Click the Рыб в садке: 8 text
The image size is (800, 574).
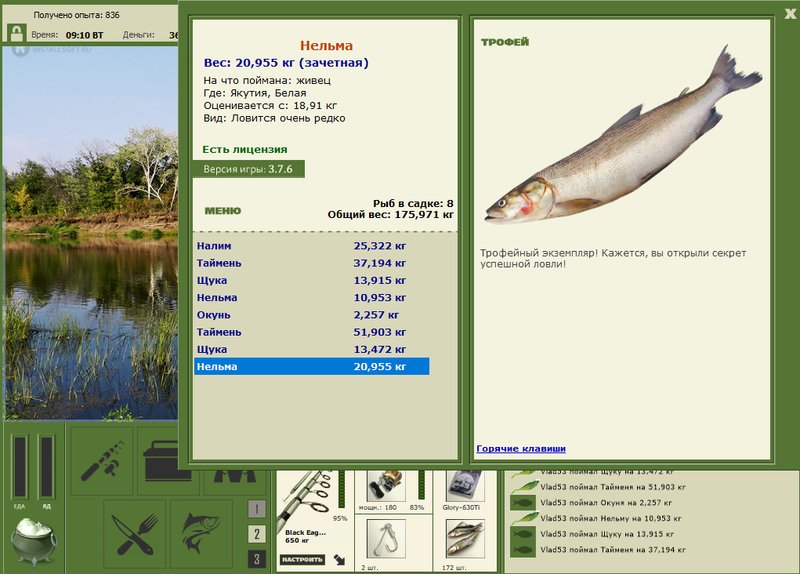[x=413, y=204]
